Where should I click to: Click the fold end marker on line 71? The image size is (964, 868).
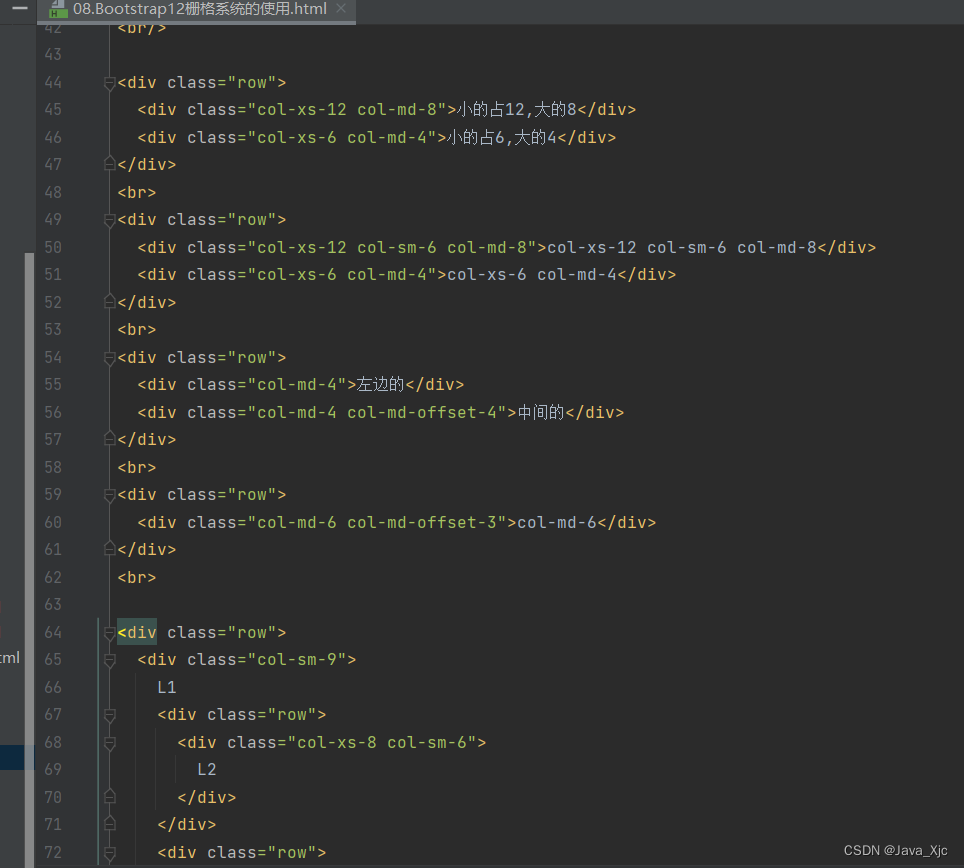pyautogui.click(x=109, y=824)
